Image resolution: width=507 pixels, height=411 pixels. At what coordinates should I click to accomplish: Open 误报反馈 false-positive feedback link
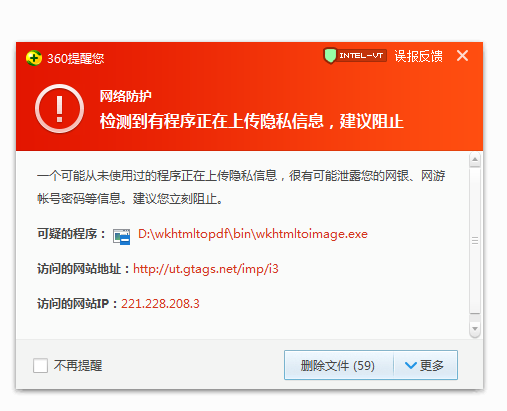pyautogui.click(x=419, y=56)
